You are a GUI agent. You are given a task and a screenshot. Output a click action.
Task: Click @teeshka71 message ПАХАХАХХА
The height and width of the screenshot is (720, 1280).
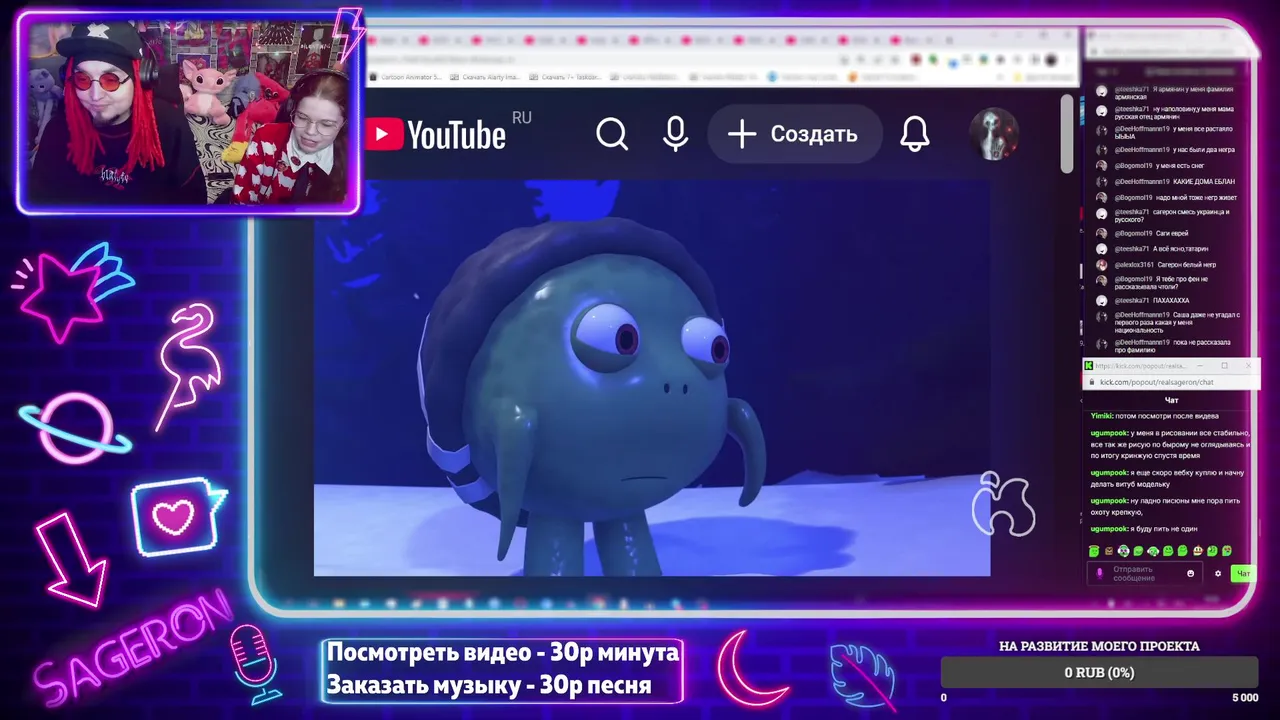[1152, 301]
